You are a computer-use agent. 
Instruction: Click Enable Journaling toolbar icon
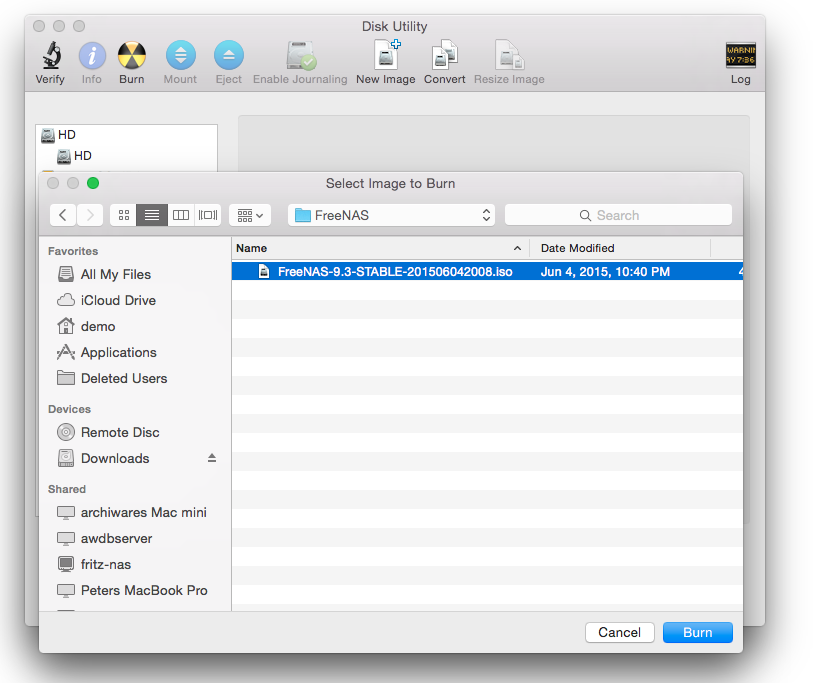(x=301, y=55)
